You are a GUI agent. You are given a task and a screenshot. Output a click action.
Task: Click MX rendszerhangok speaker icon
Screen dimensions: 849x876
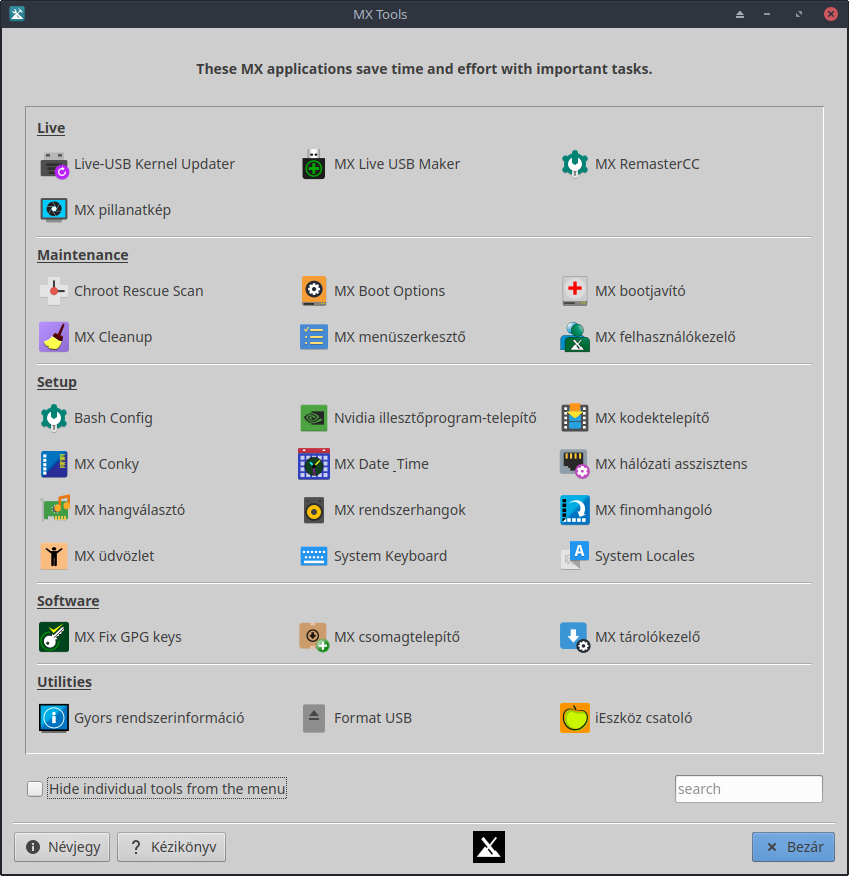click(314, 510)
